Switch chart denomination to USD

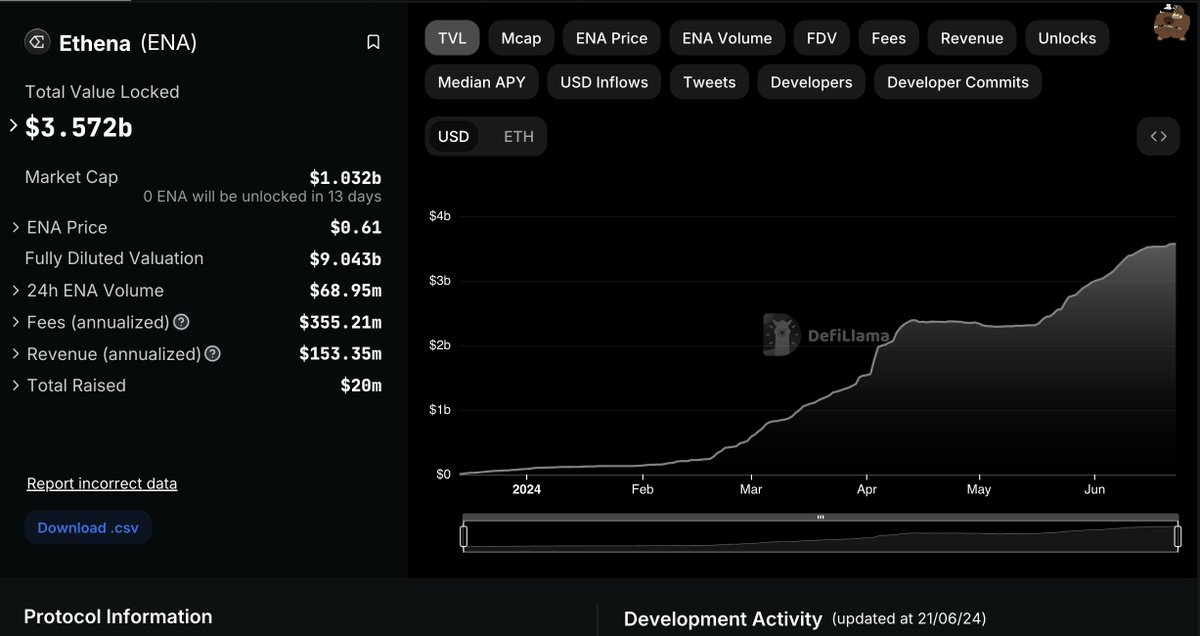click(454, 136)
